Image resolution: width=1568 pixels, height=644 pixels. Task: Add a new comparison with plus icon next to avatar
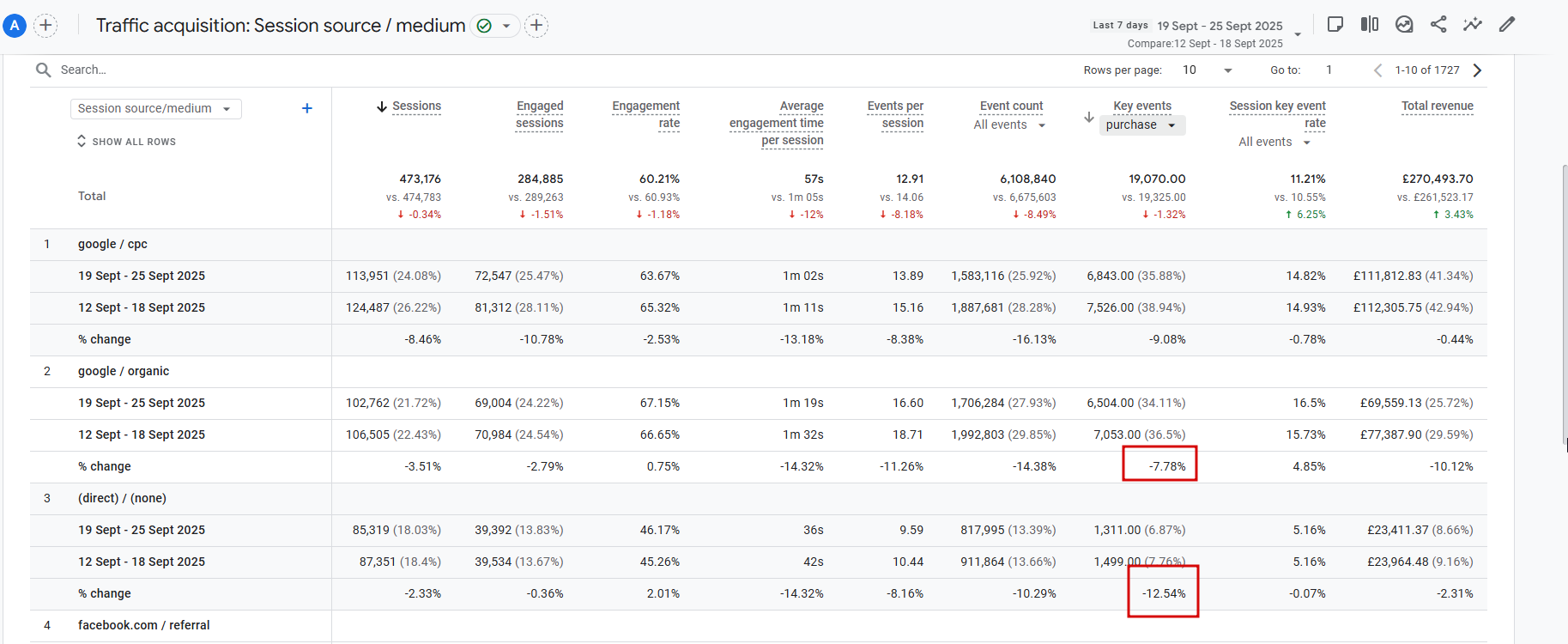(45, 26)
